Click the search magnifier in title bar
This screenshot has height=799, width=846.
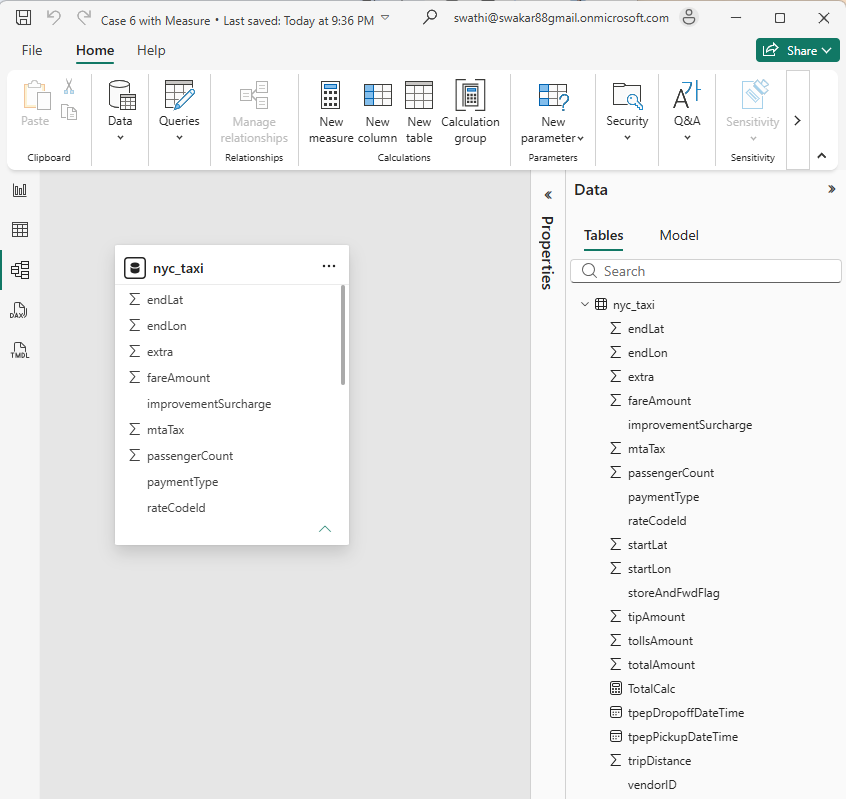429,17
